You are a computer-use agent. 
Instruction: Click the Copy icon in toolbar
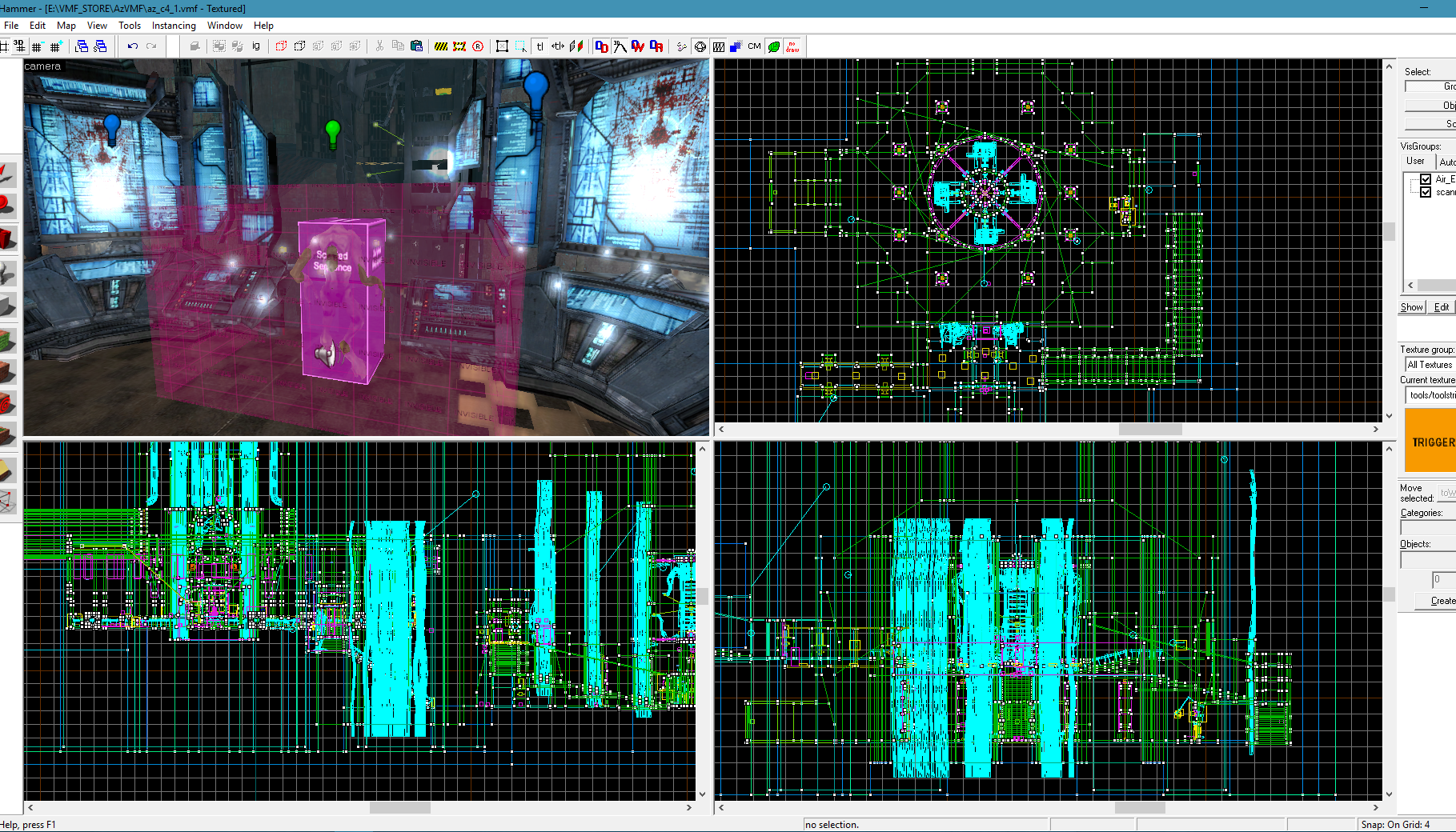pos(398,46)
